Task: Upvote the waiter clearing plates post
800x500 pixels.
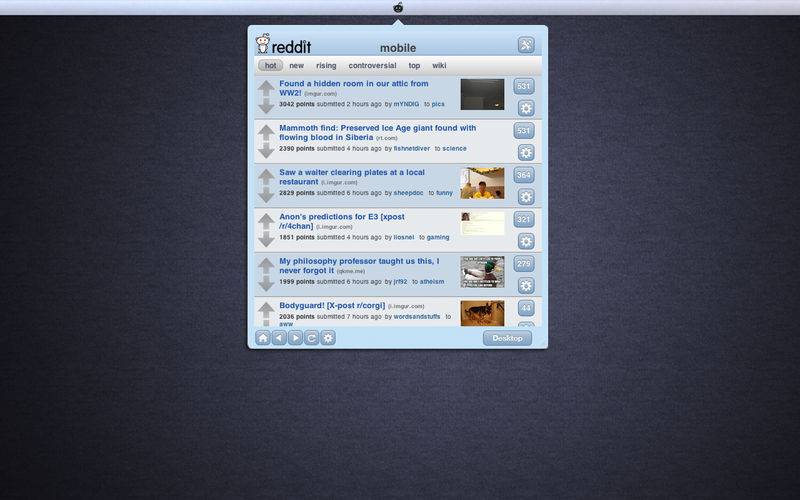Action: [266, 177]
